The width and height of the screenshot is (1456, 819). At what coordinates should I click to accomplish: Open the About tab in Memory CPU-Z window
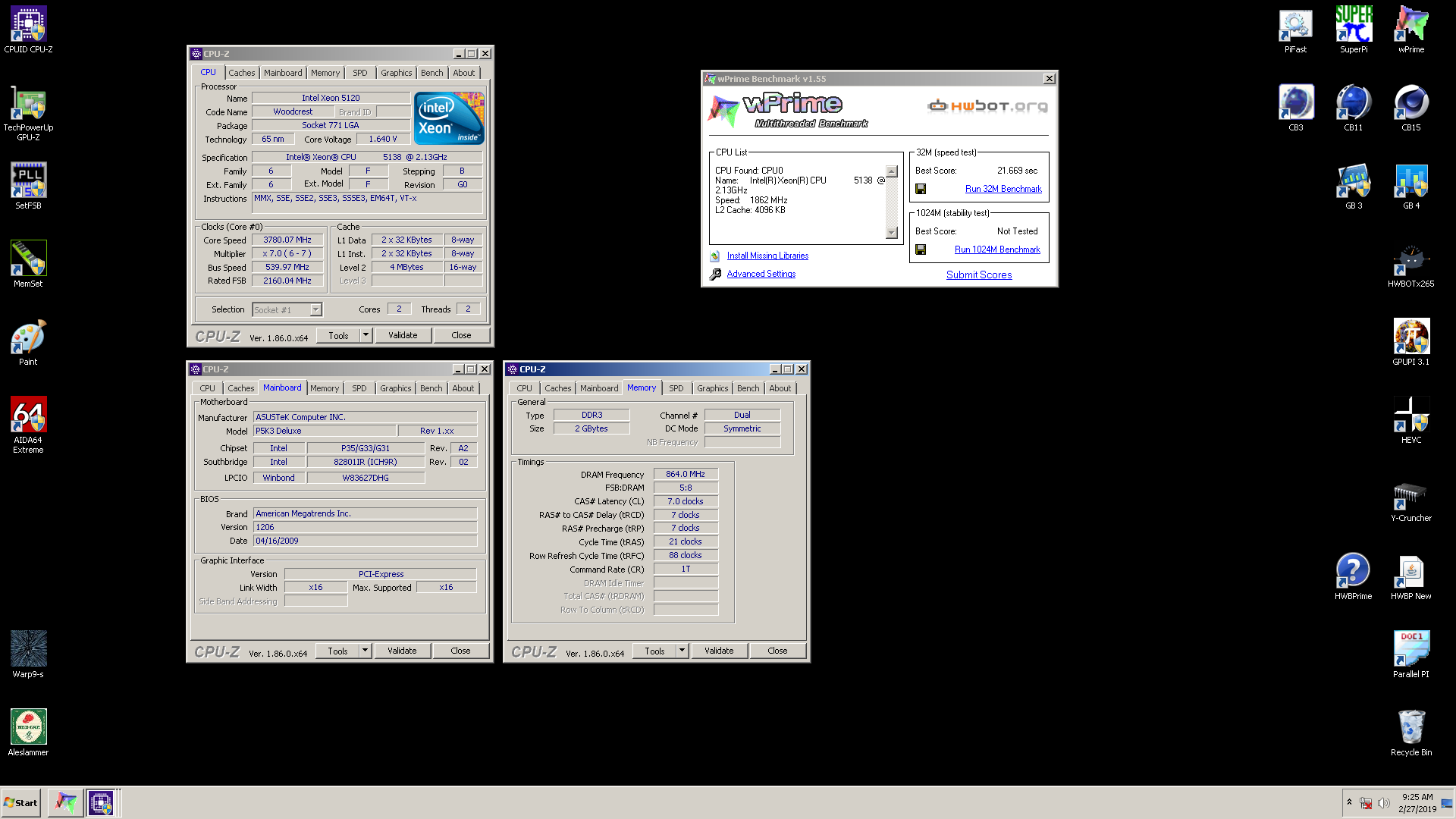[780, 388]
